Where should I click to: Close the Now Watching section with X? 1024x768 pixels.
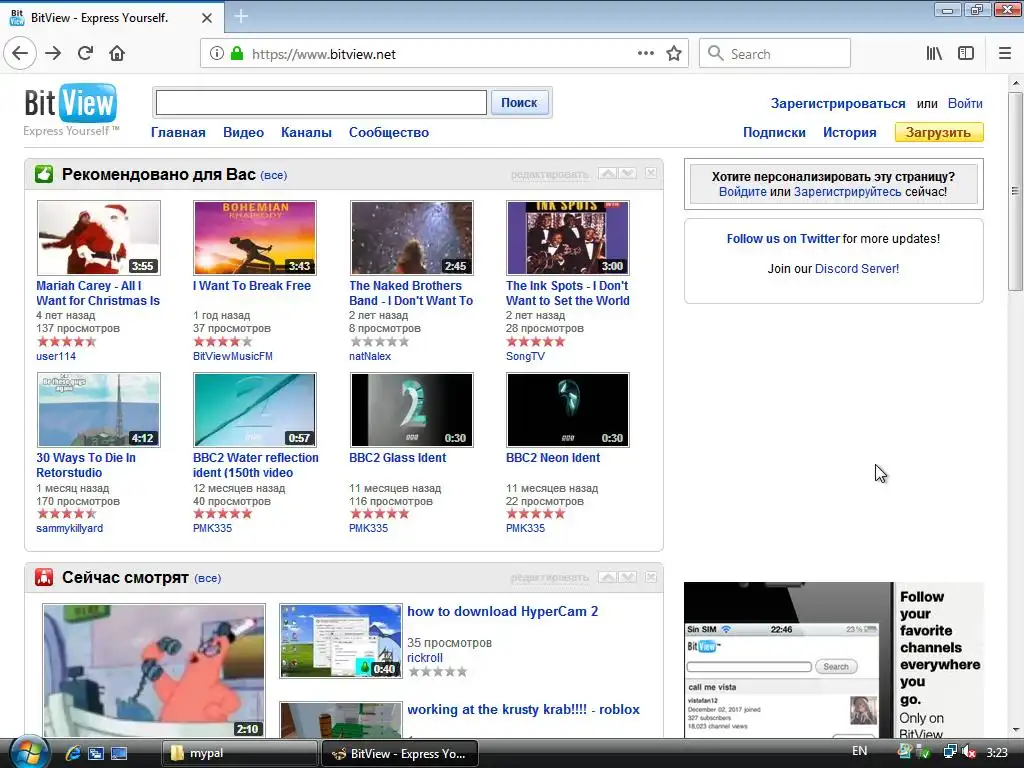coord(650,577)
